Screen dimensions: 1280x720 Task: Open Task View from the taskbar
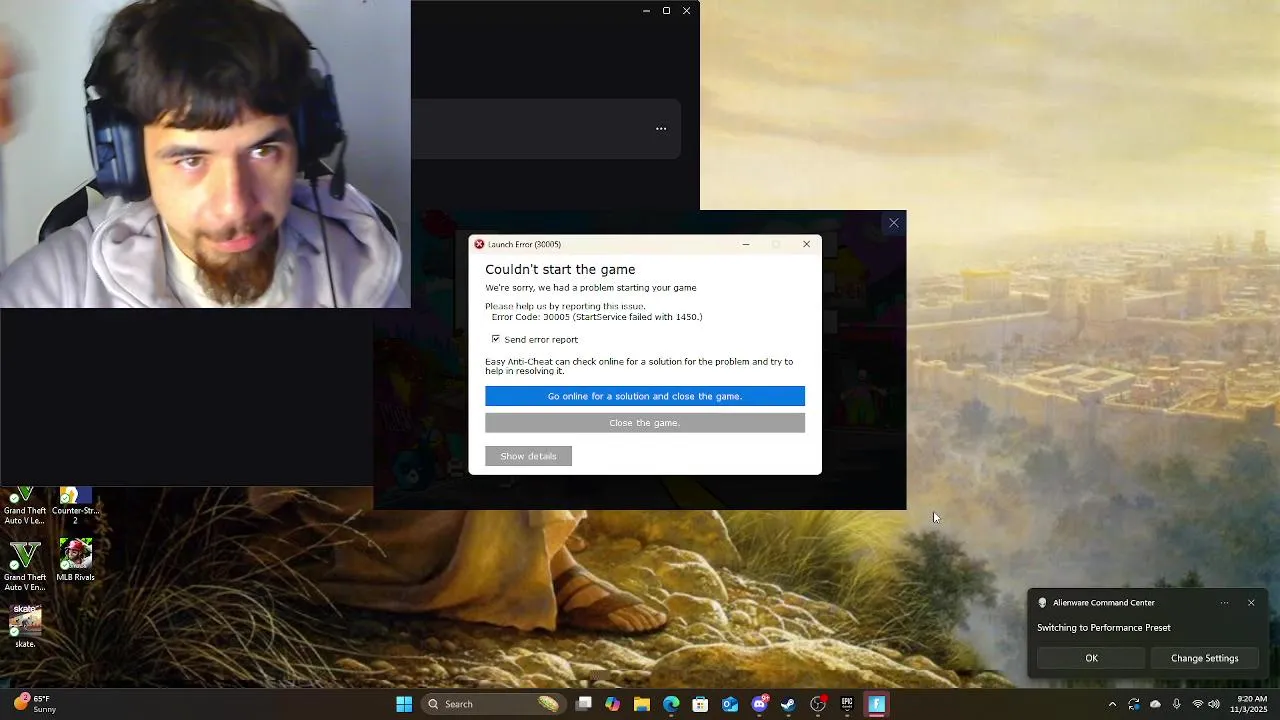[584, 704]
